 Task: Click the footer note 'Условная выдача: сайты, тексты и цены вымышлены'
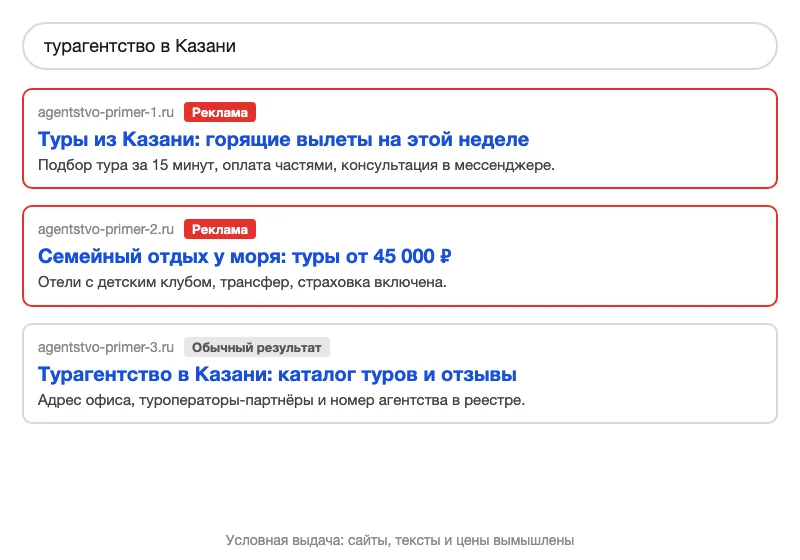399,540
